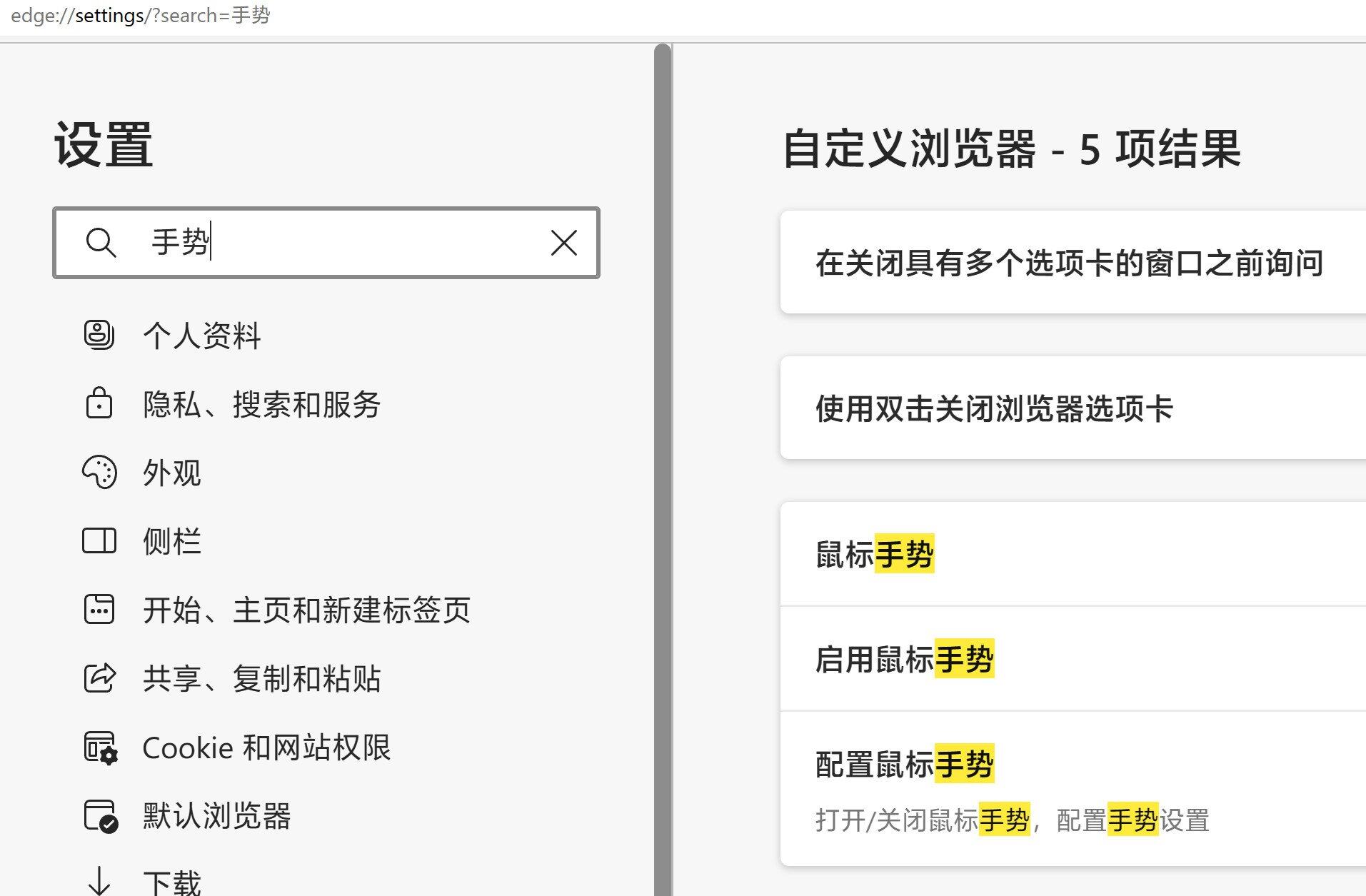This screenshot has width=1366, height=896.
Task: Click the download arrow icon
Action: click(99, 881)
